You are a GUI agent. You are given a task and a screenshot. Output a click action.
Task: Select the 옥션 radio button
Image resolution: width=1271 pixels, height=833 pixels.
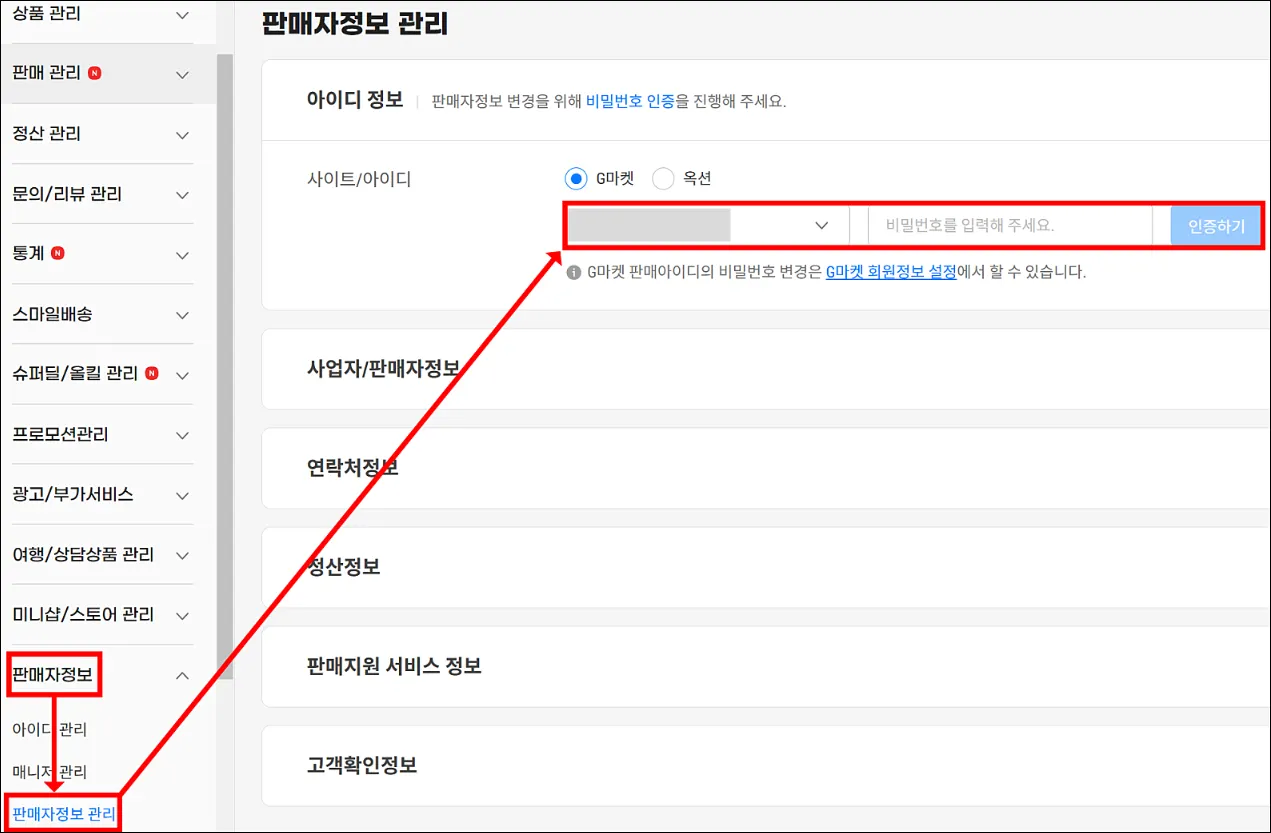663,179
